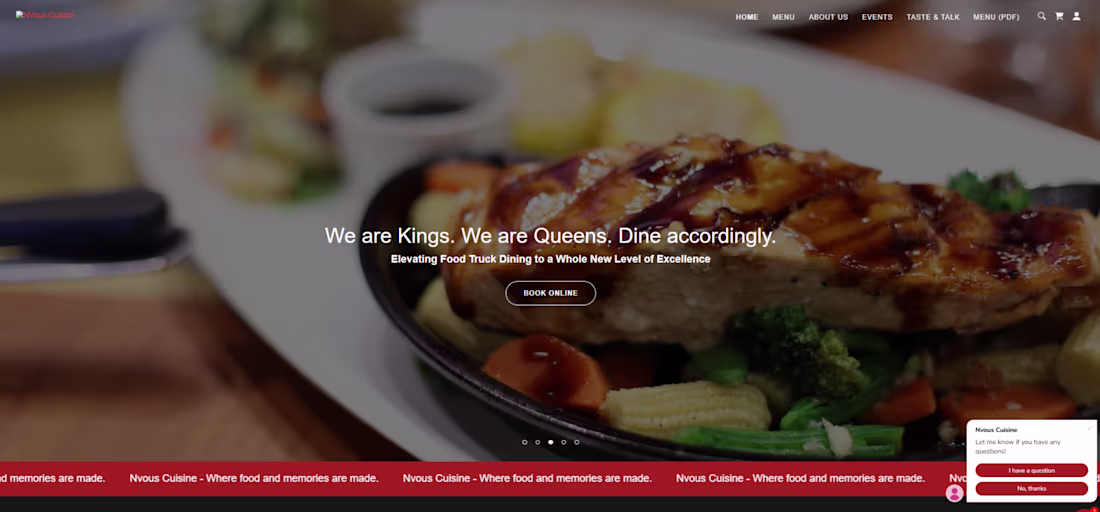Viewport: 1100px width, 512px height.
Task: Choose "I have a question" in chat
Action: [1031, 471]
